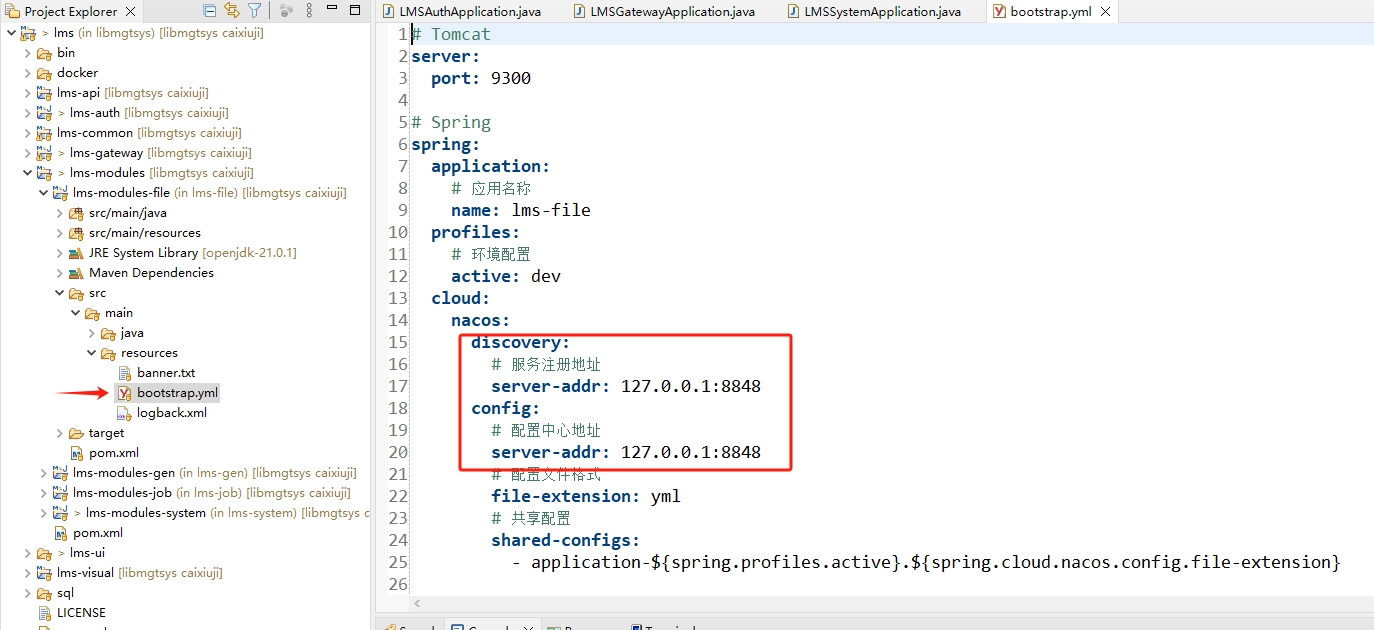Switch to LMSAuthApplication.java tab
This screenshot has height=630, width=1374.
[463, 12]
